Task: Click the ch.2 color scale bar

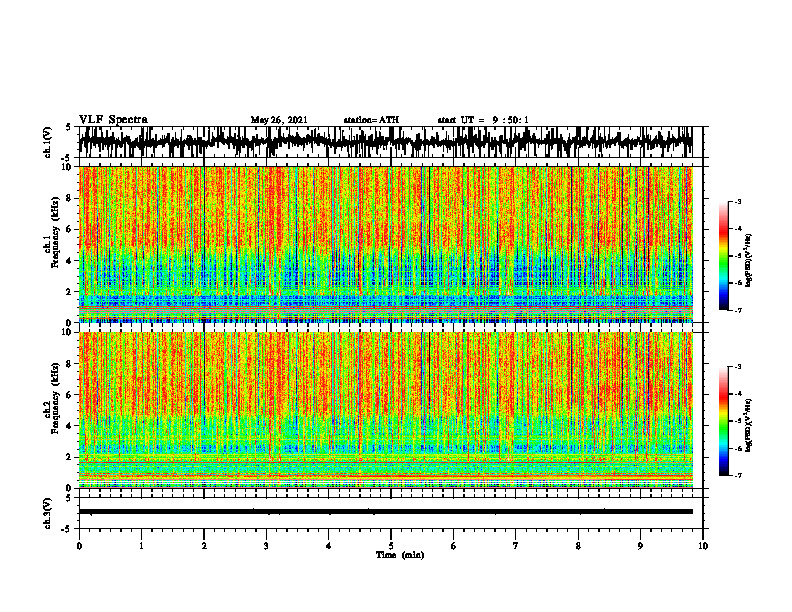Action: point(724,421)
